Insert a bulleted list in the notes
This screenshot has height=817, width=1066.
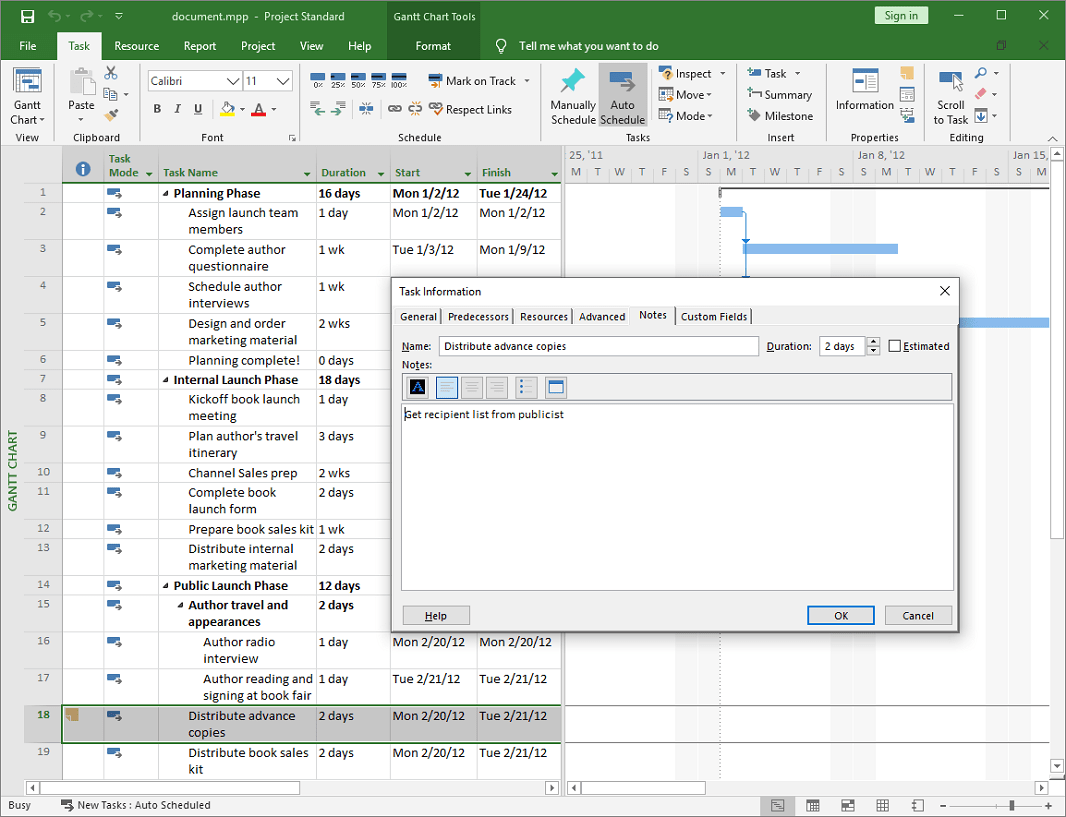[x=526, y=387]
